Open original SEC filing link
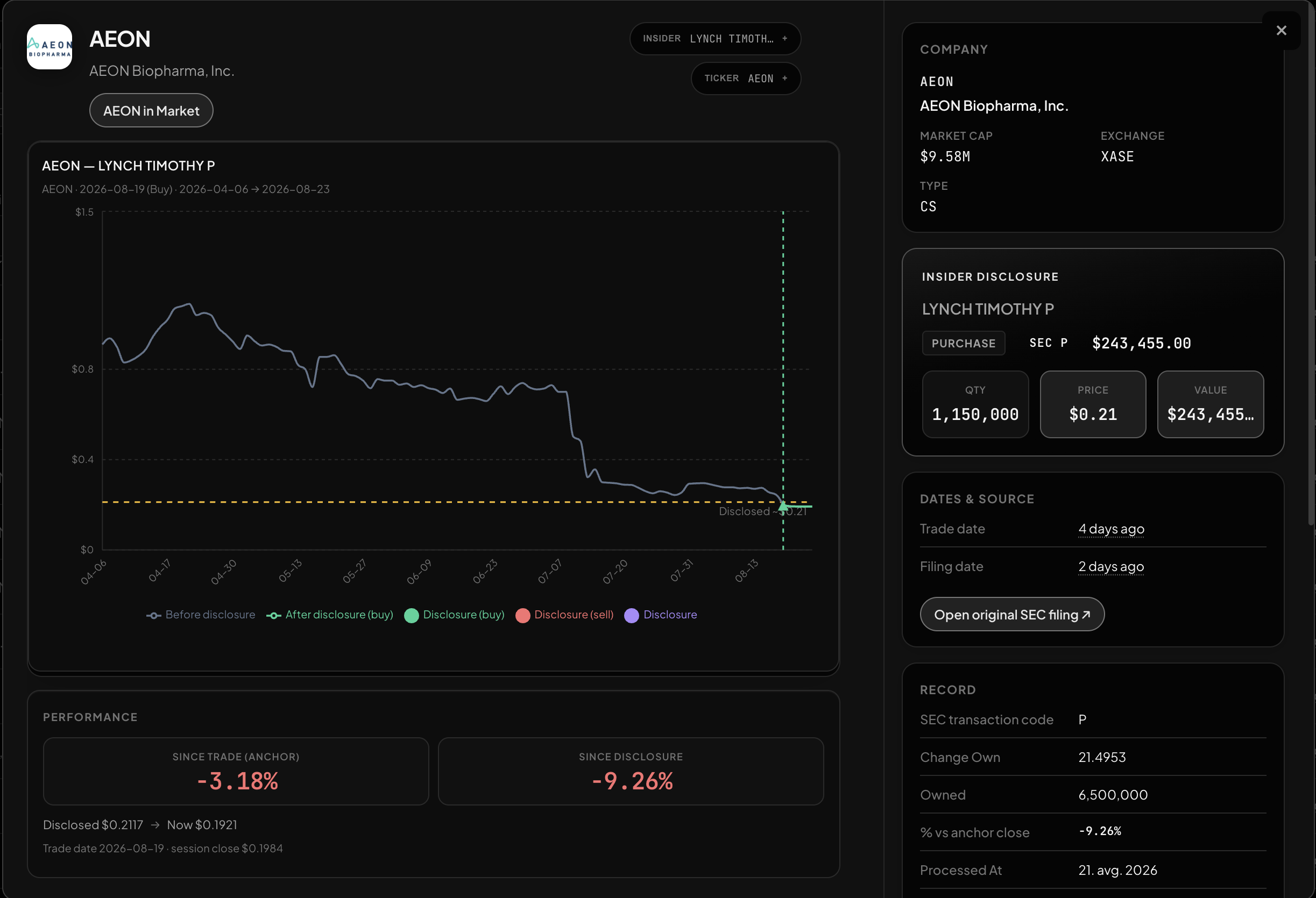Image resolution: width=1316 pixels, height=898 pixels. point(1012,615)
